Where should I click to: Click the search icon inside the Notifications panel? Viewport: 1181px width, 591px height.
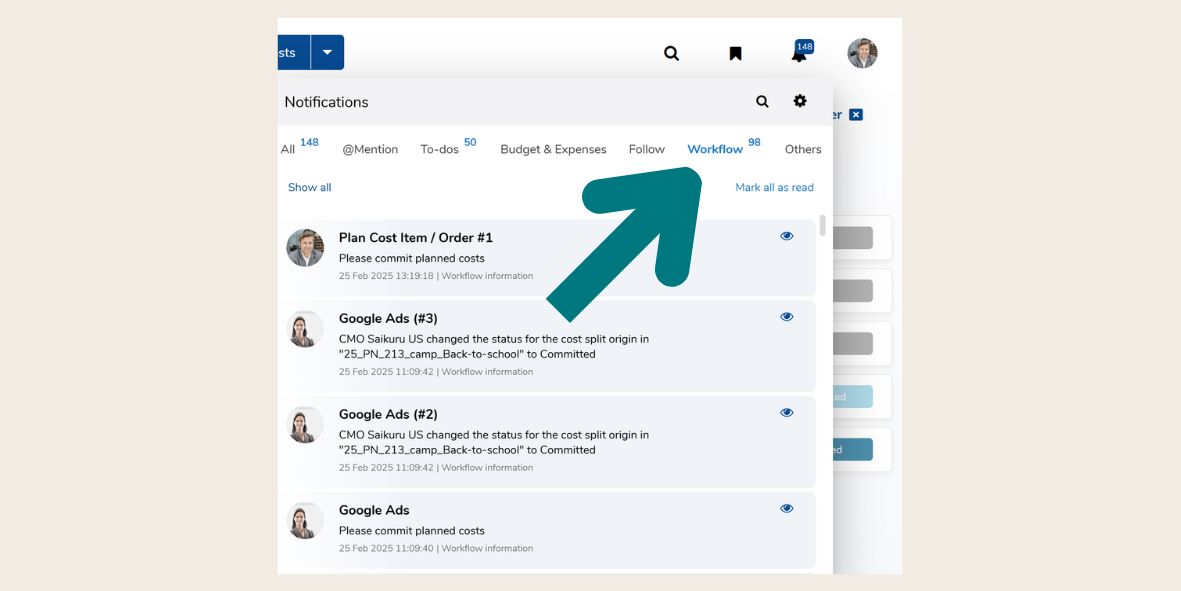click(762, 101)
